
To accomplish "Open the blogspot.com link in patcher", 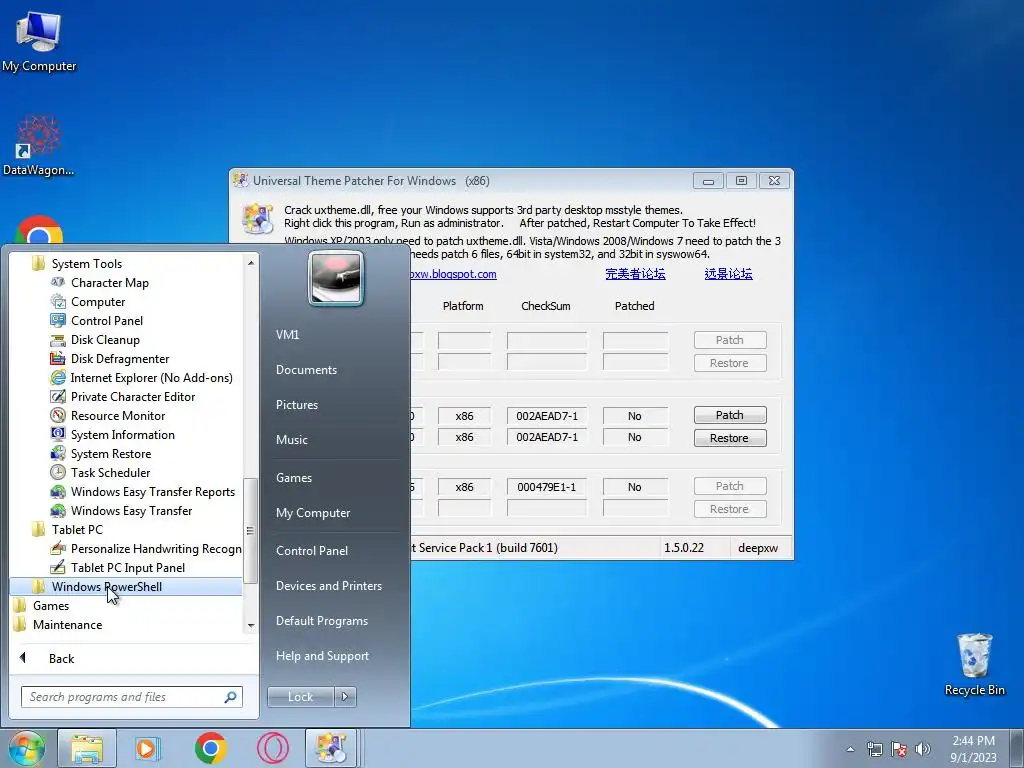I will tap(453, 274).
